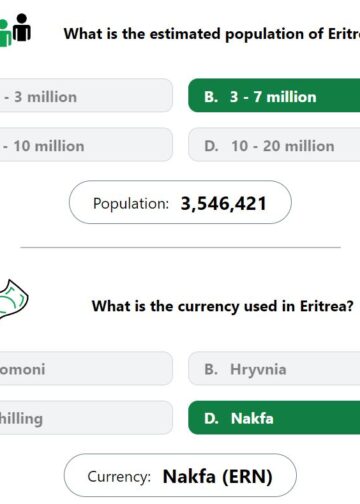The image size is (360, 504).
Task: Click the Population: 3,546,421 info pill
Action: 180,202
